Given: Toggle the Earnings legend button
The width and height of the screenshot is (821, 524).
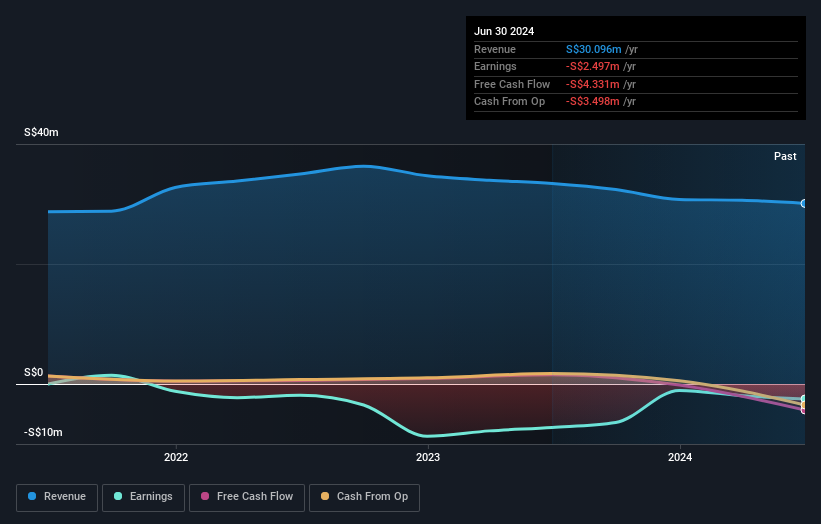Looking at the screenshot, I should pyautogui.click(x=143, y=497).
